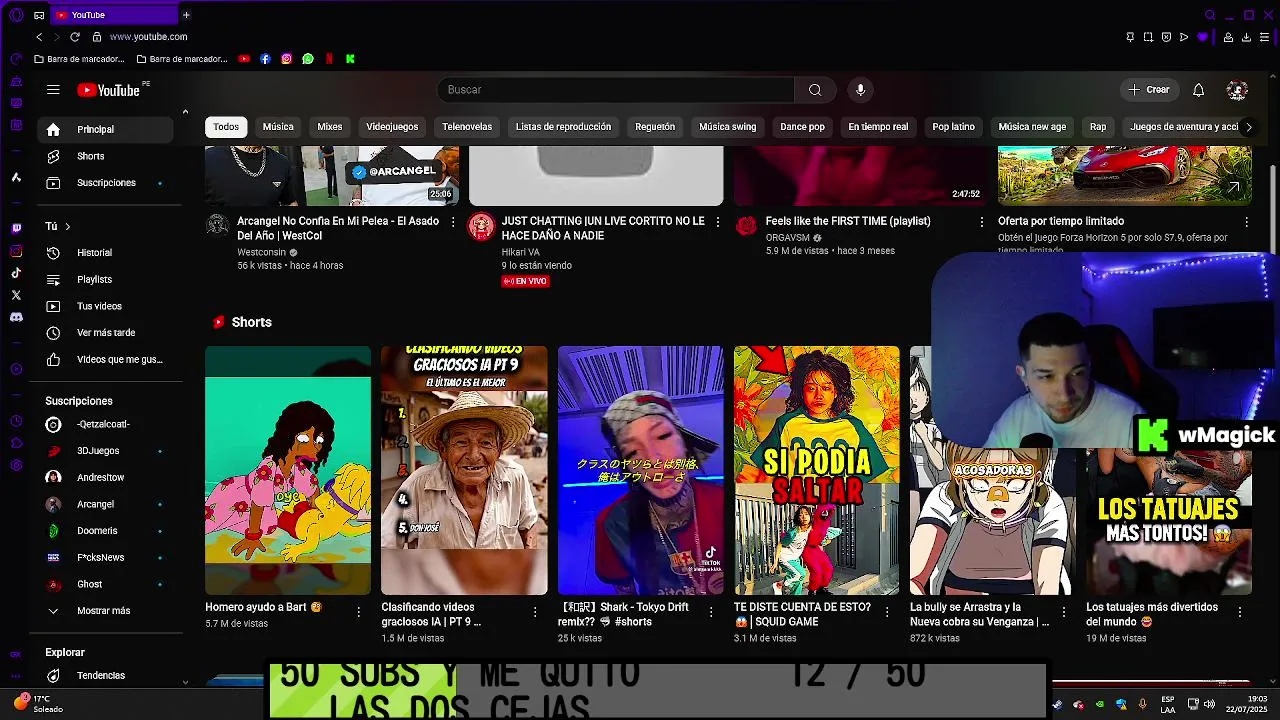The image size is (1280, 720).
Task: Open the Instagram bookmark icon
Action: [x=287, y=59]
